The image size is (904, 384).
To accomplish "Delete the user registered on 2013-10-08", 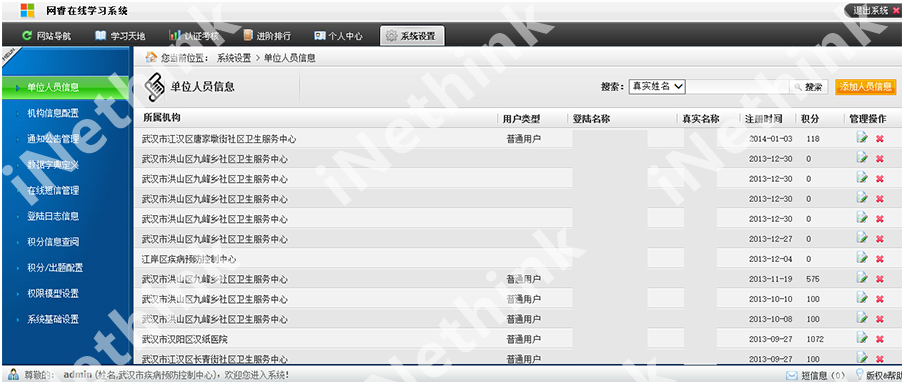I will (880, 319).
